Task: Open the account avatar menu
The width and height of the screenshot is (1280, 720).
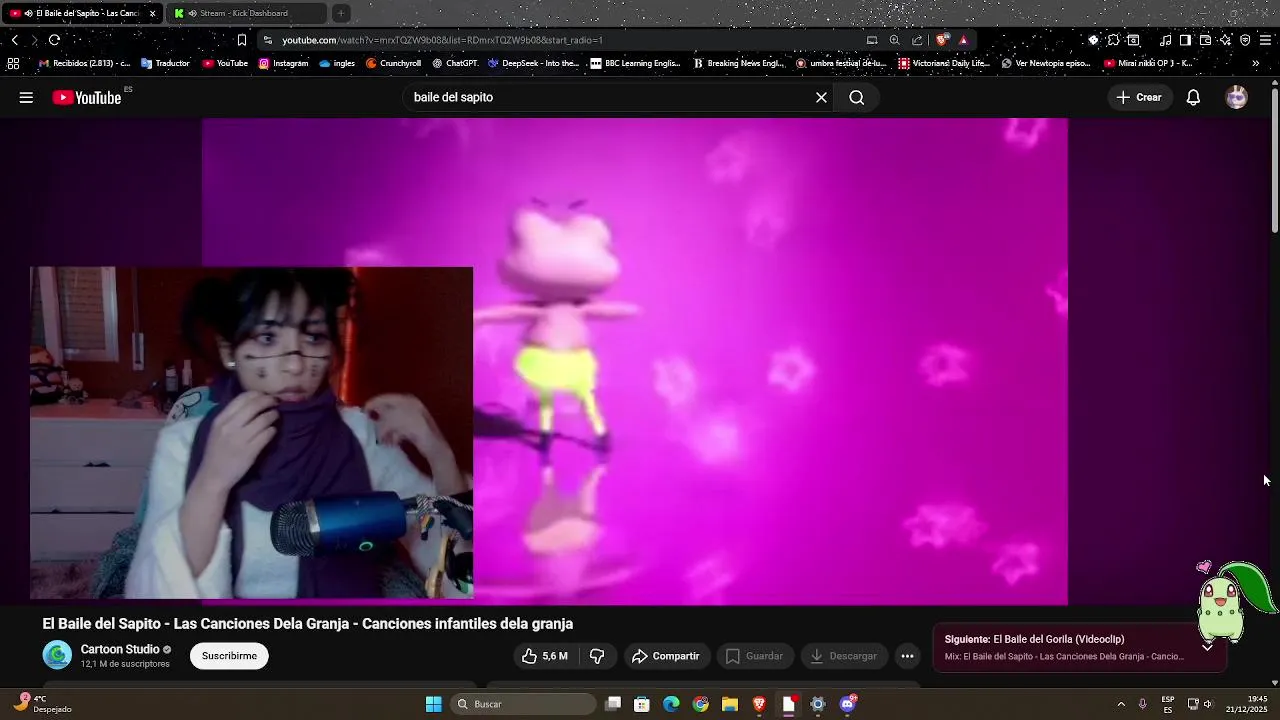Action: click(x=1237, y=97)
